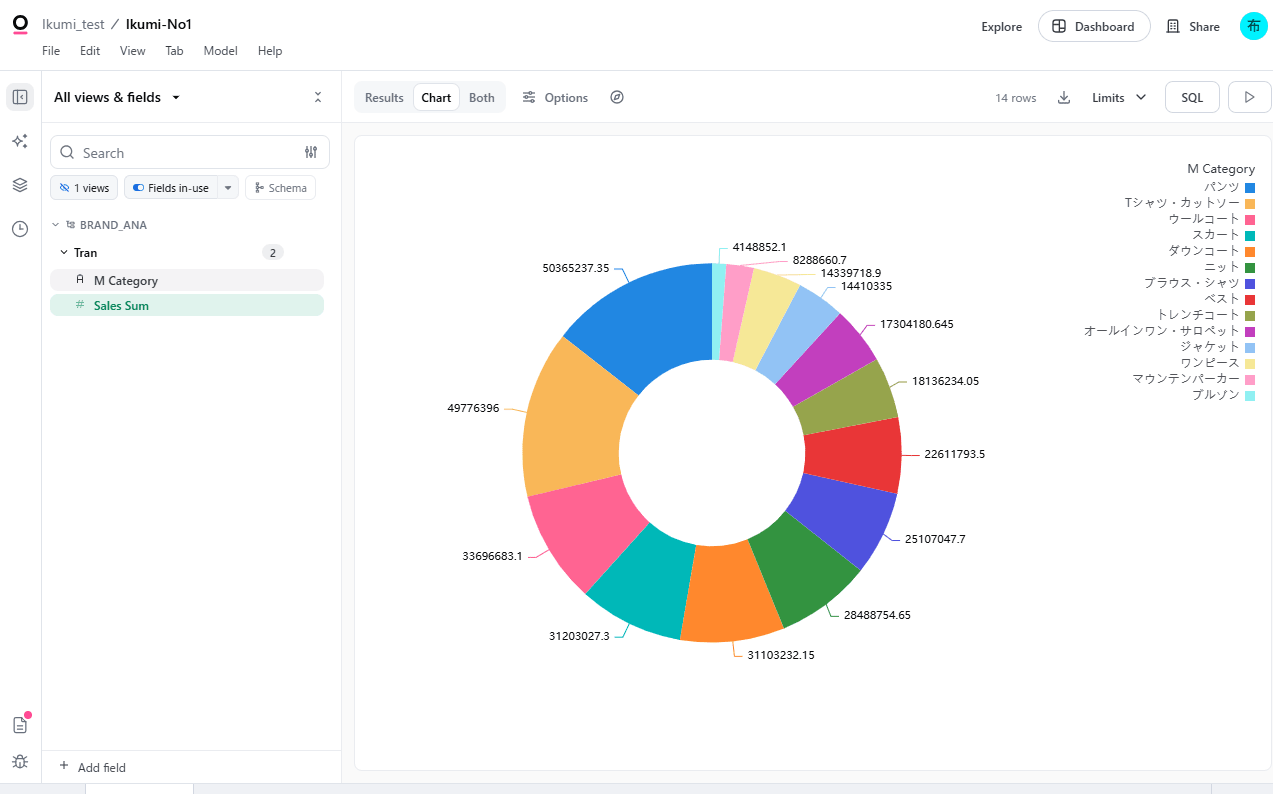Screen dimensions: 1273x794
Task: Open the View menu
Action: (x=132, y=51)
